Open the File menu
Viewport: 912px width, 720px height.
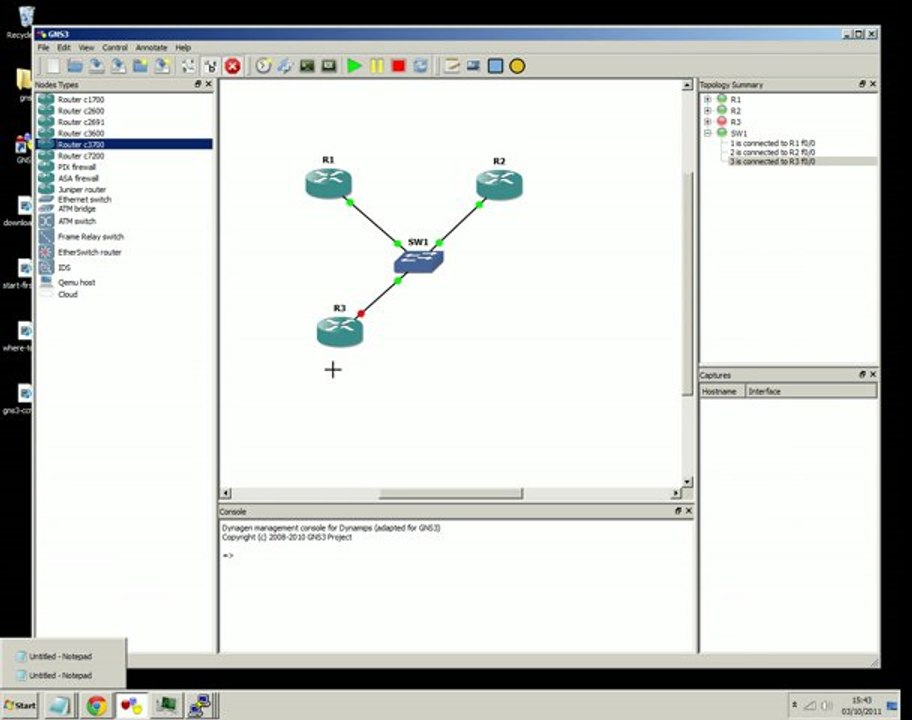44,48
